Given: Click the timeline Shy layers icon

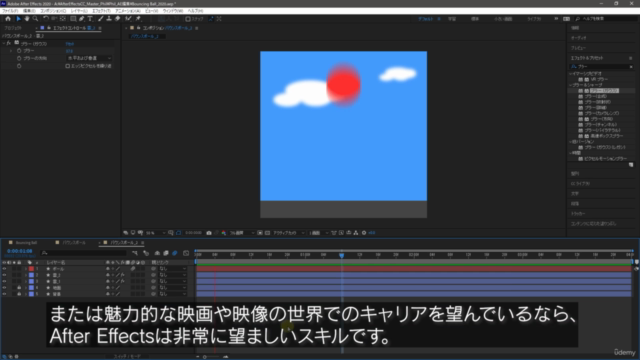Looking at the screenshot, I should [x=157, y=253].
